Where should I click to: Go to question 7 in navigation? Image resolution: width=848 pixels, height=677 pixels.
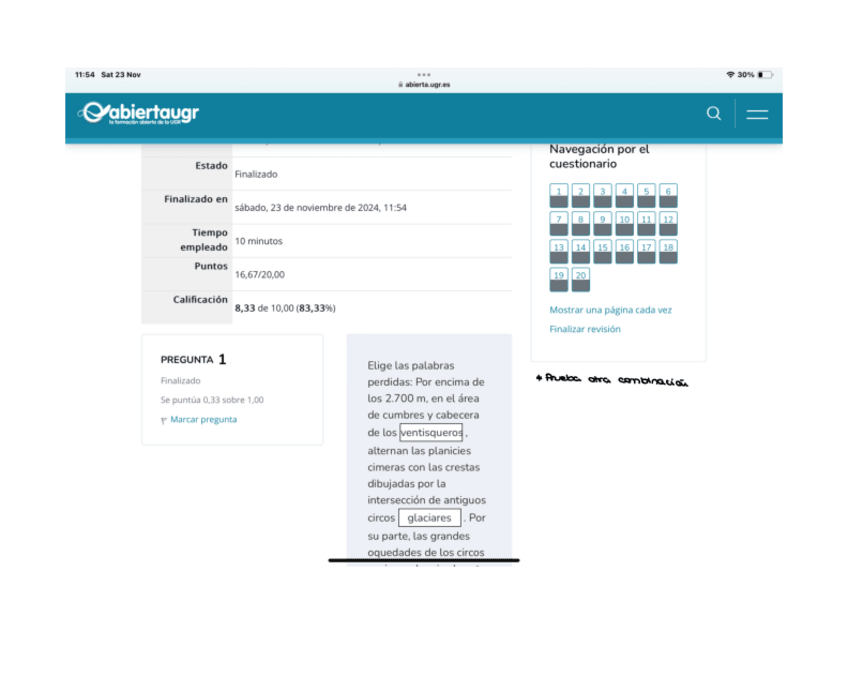pos(559,224)
